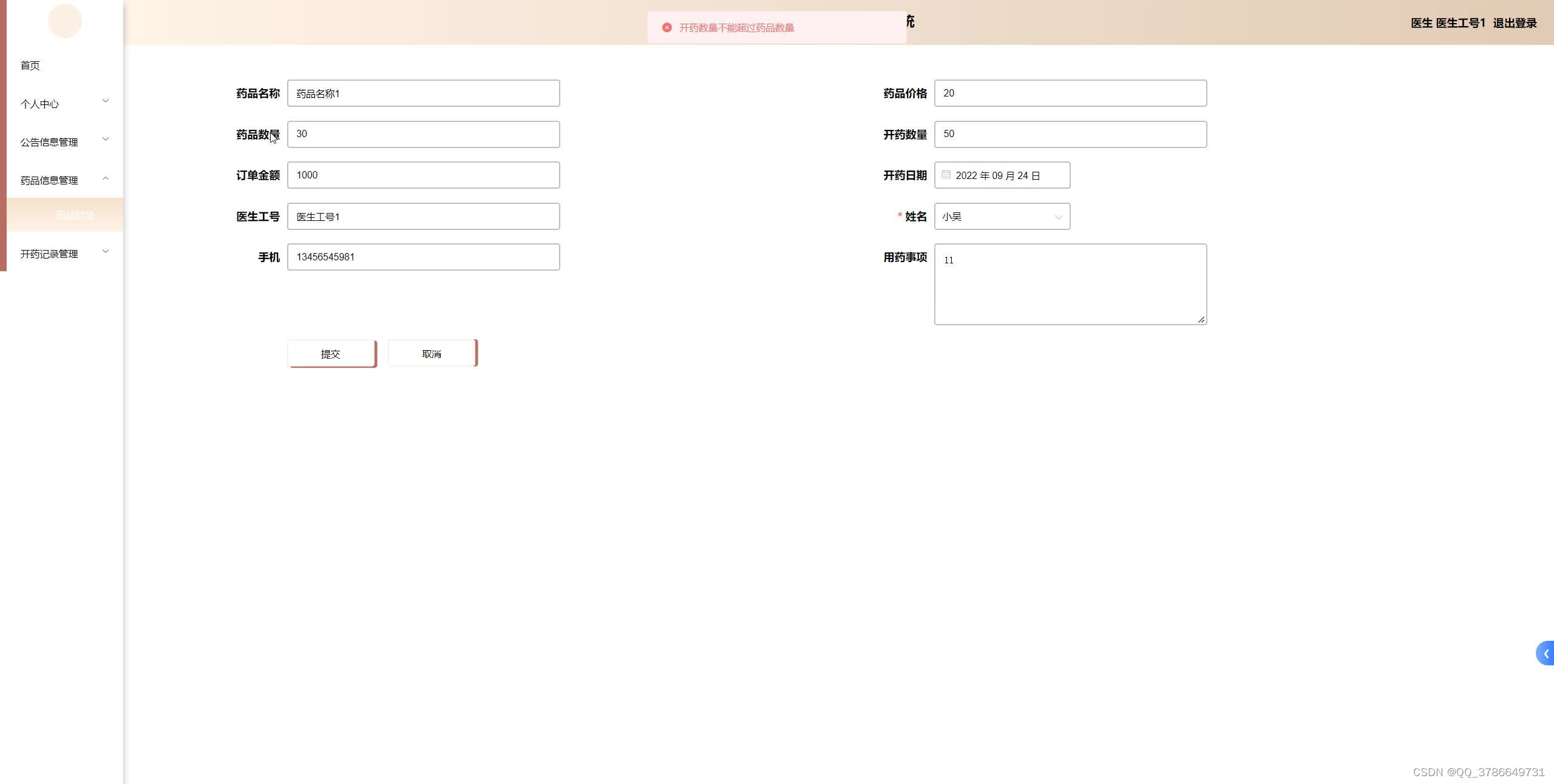This screenshot has height=784, width=1554.
Task: Click the 开药数量 field label
Action: (905, 135)
